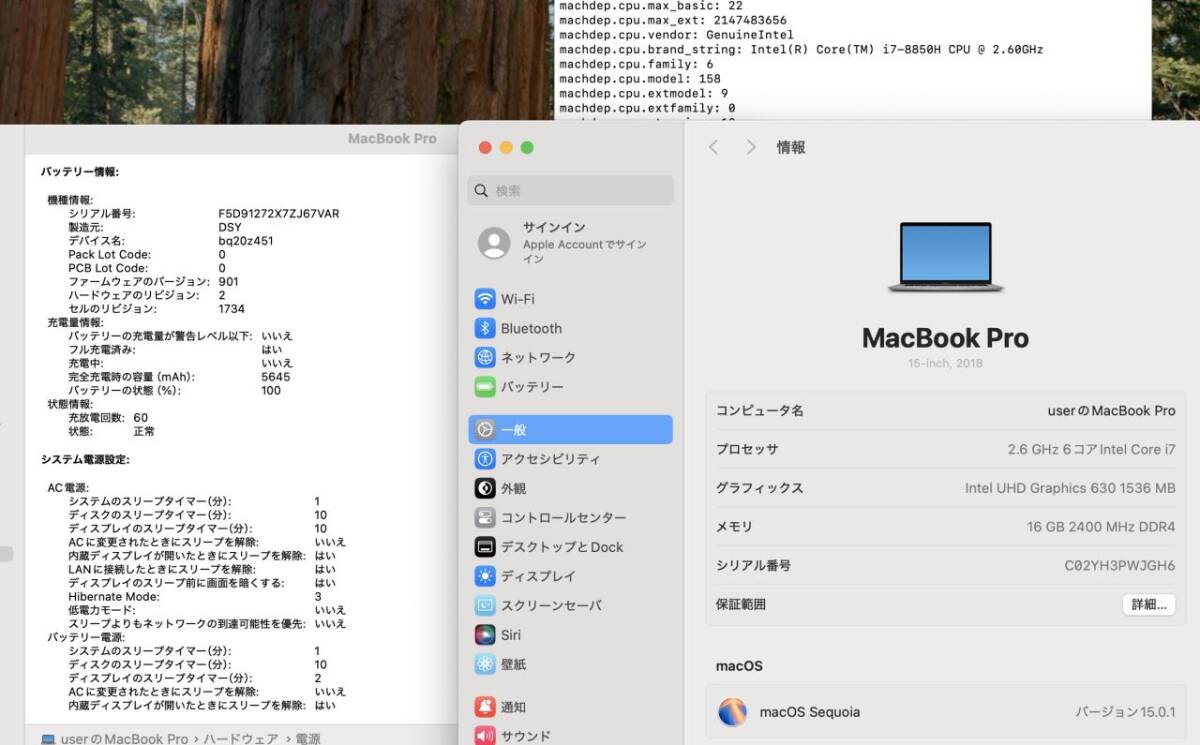Click the 情報 page title
Screen dimensions: 1200x745
pyautogui.click(x=791, y=147)
